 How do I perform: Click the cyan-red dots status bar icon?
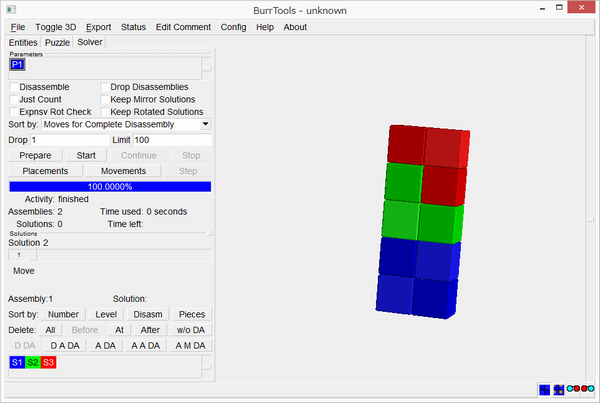(x=573, y=388)
